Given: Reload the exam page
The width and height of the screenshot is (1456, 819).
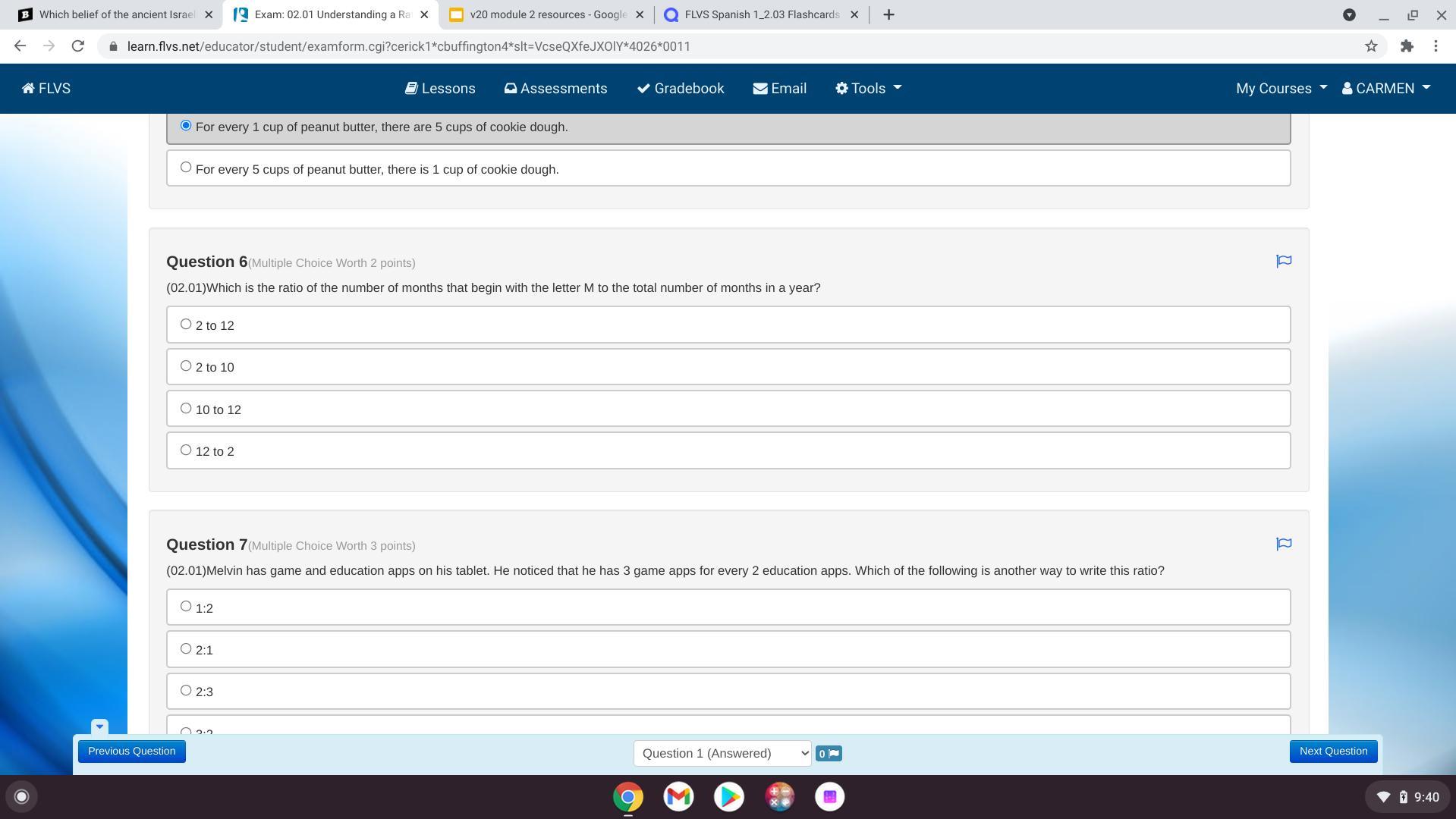Looking at the screenshot, I should [x=77, y=46].
